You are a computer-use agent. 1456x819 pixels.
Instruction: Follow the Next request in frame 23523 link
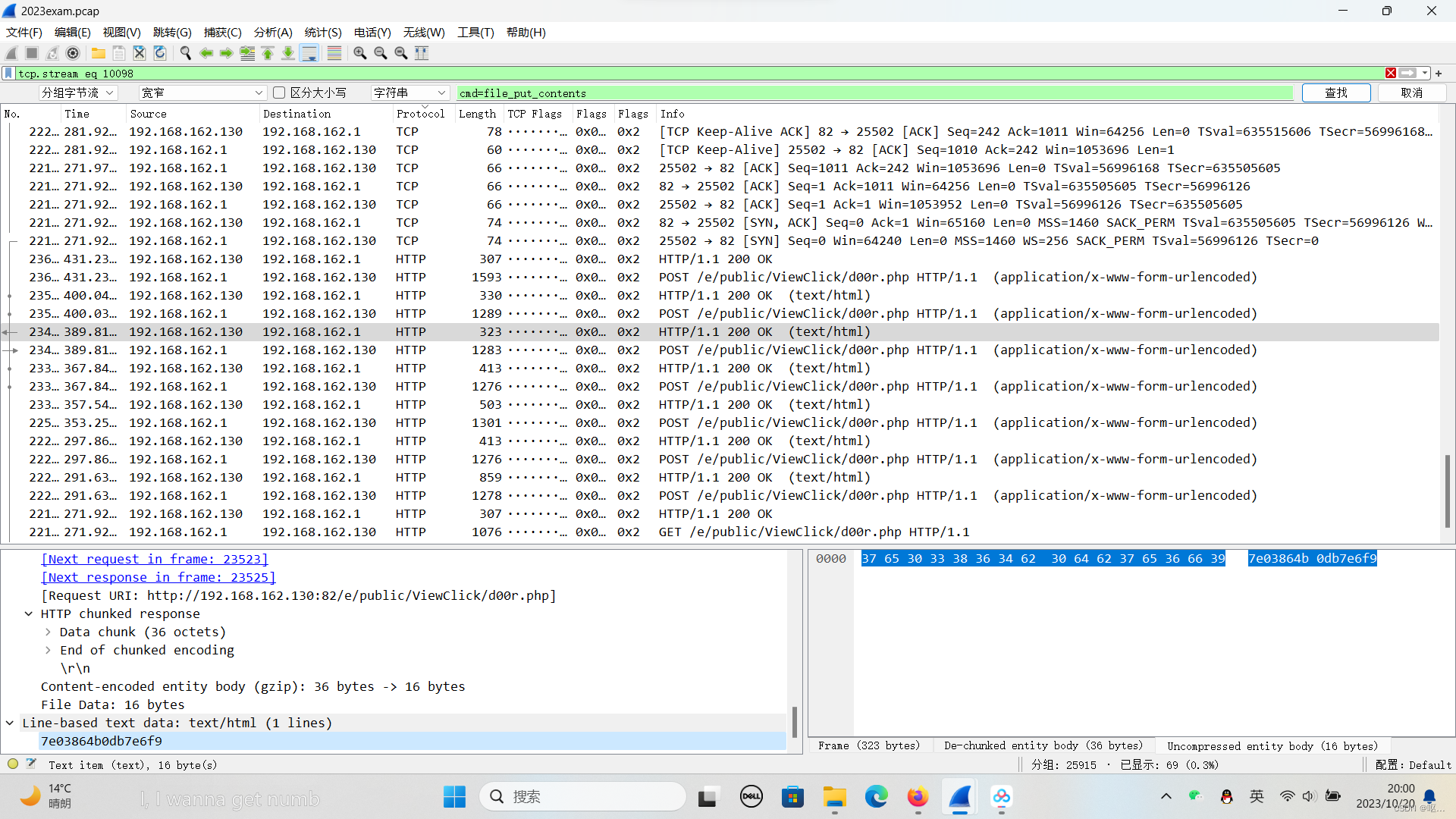(x=155, y=559)
